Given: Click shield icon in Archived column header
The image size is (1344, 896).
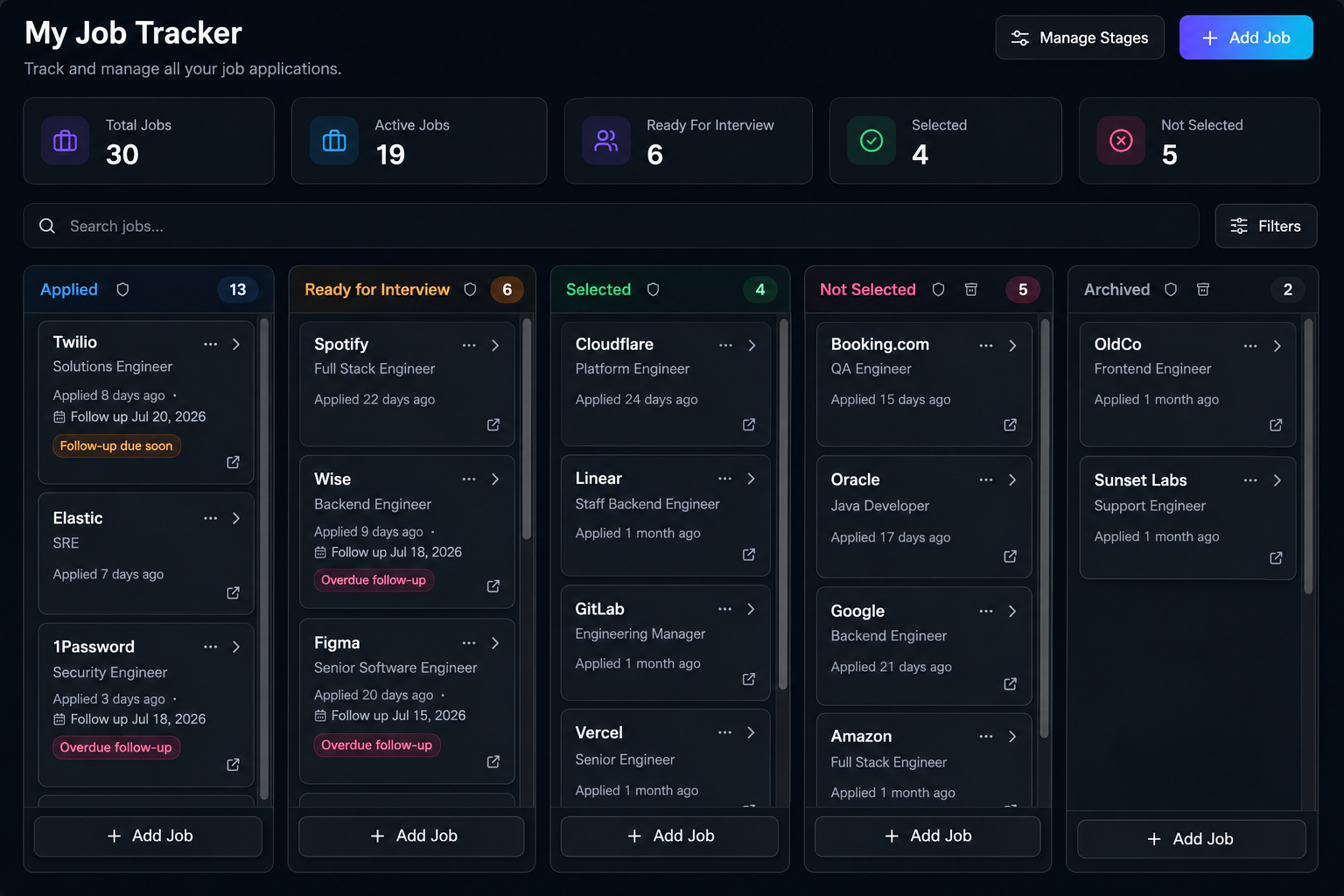Looking at the screenshot, I should (1171, 290).
